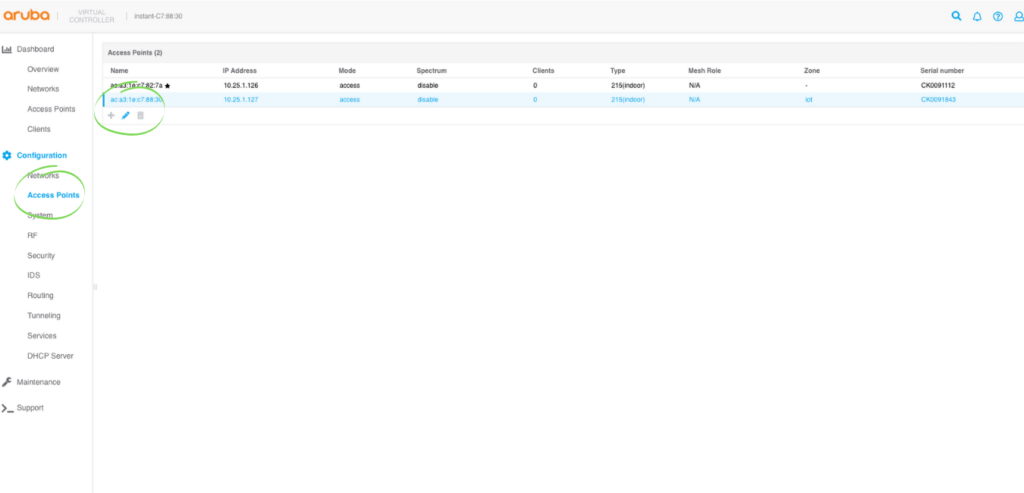The width and height of the screenshot is (1024, 493).
Task: Go to Clients under Dashboard
Action: 39,129
